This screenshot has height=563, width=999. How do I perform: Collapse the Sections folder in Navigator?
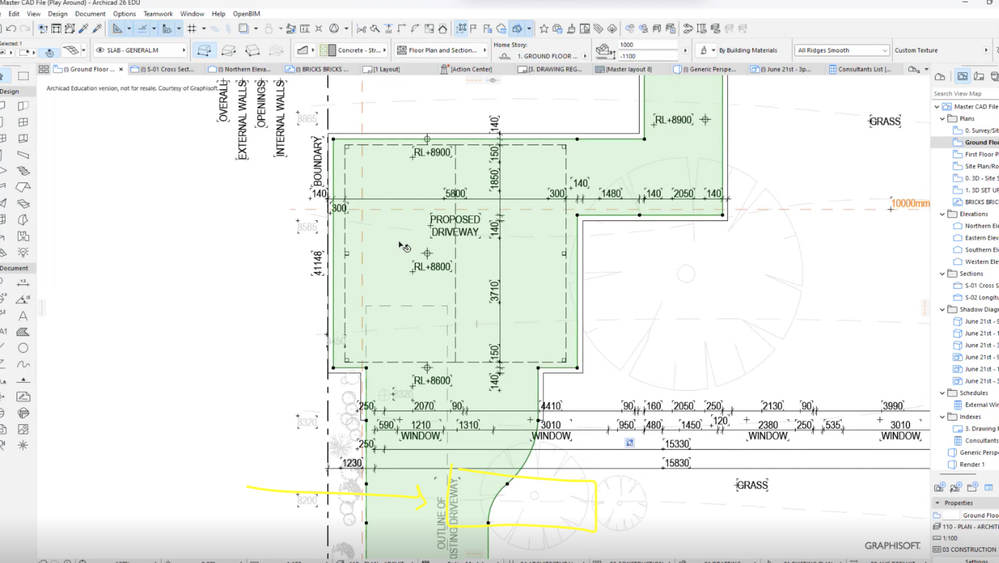tap(942, 274)
